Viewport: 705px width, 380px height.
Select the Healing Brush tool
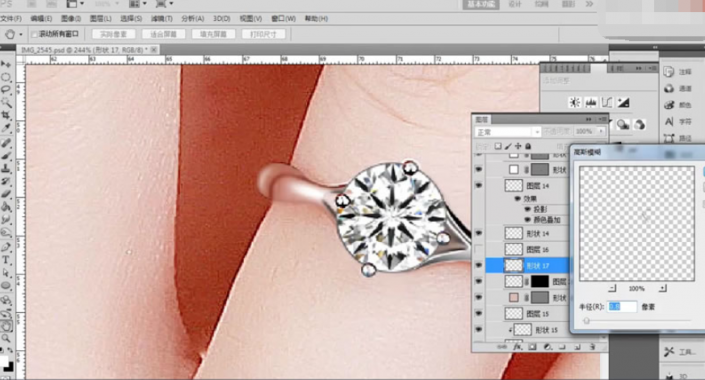click(x=6, y=143)
